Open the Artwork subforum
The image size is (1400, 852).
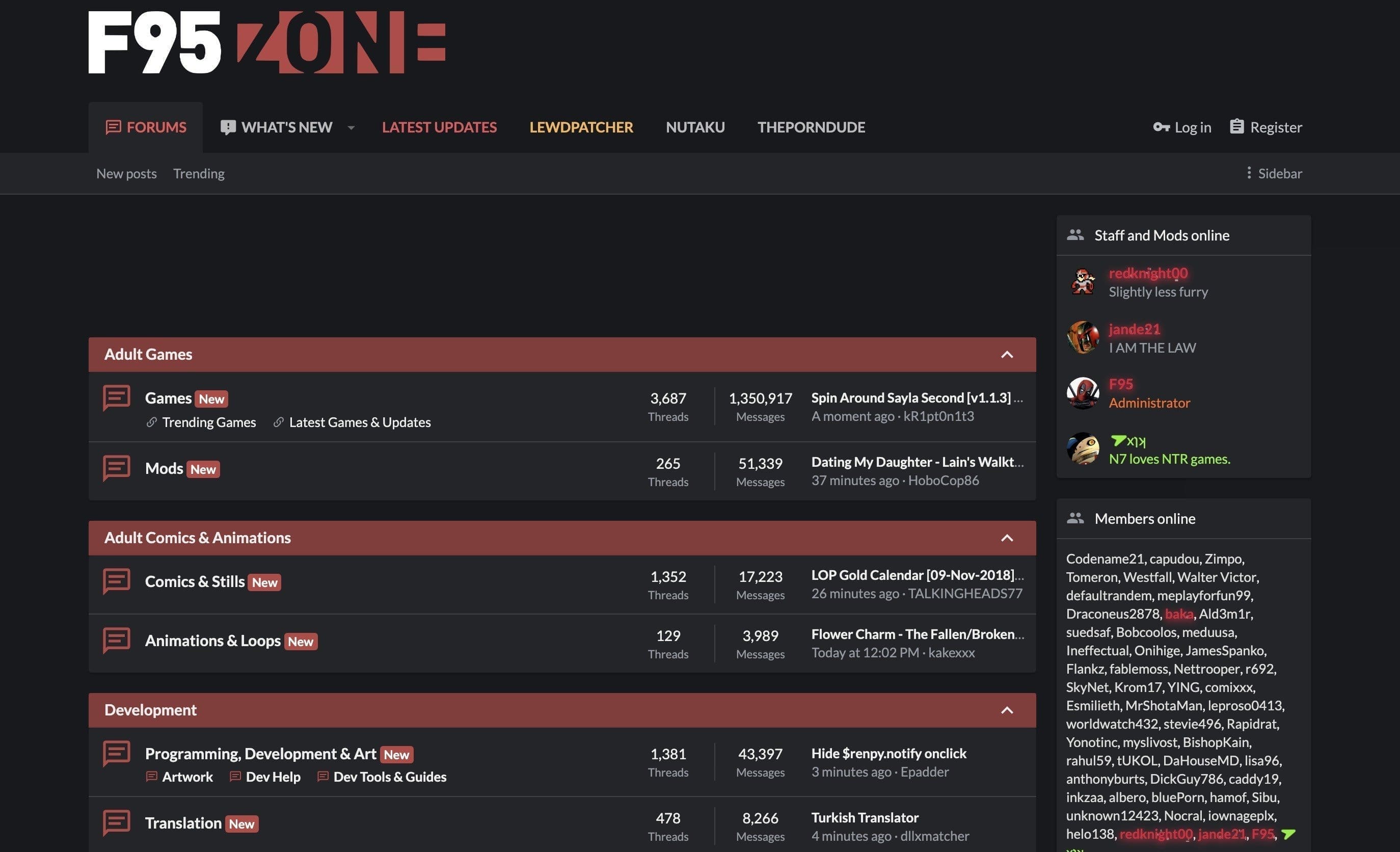187,777
